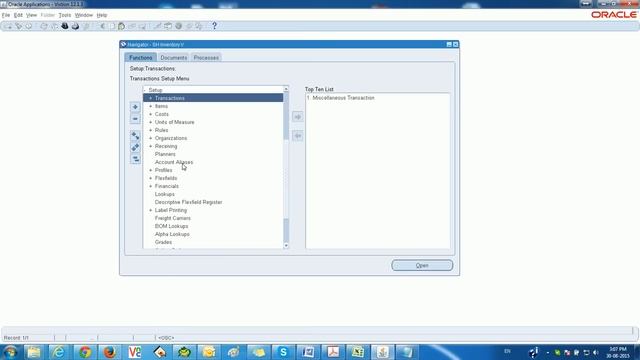
Task: Collapse the Setup tree node
Action: tap(145, 90)
